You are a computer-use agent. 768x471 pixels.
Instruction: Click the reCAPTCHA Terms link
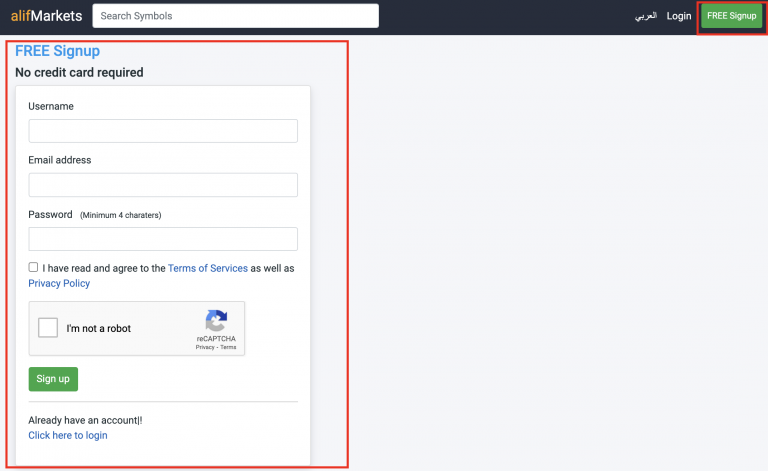pyautogui.click(x=228, y=347)
